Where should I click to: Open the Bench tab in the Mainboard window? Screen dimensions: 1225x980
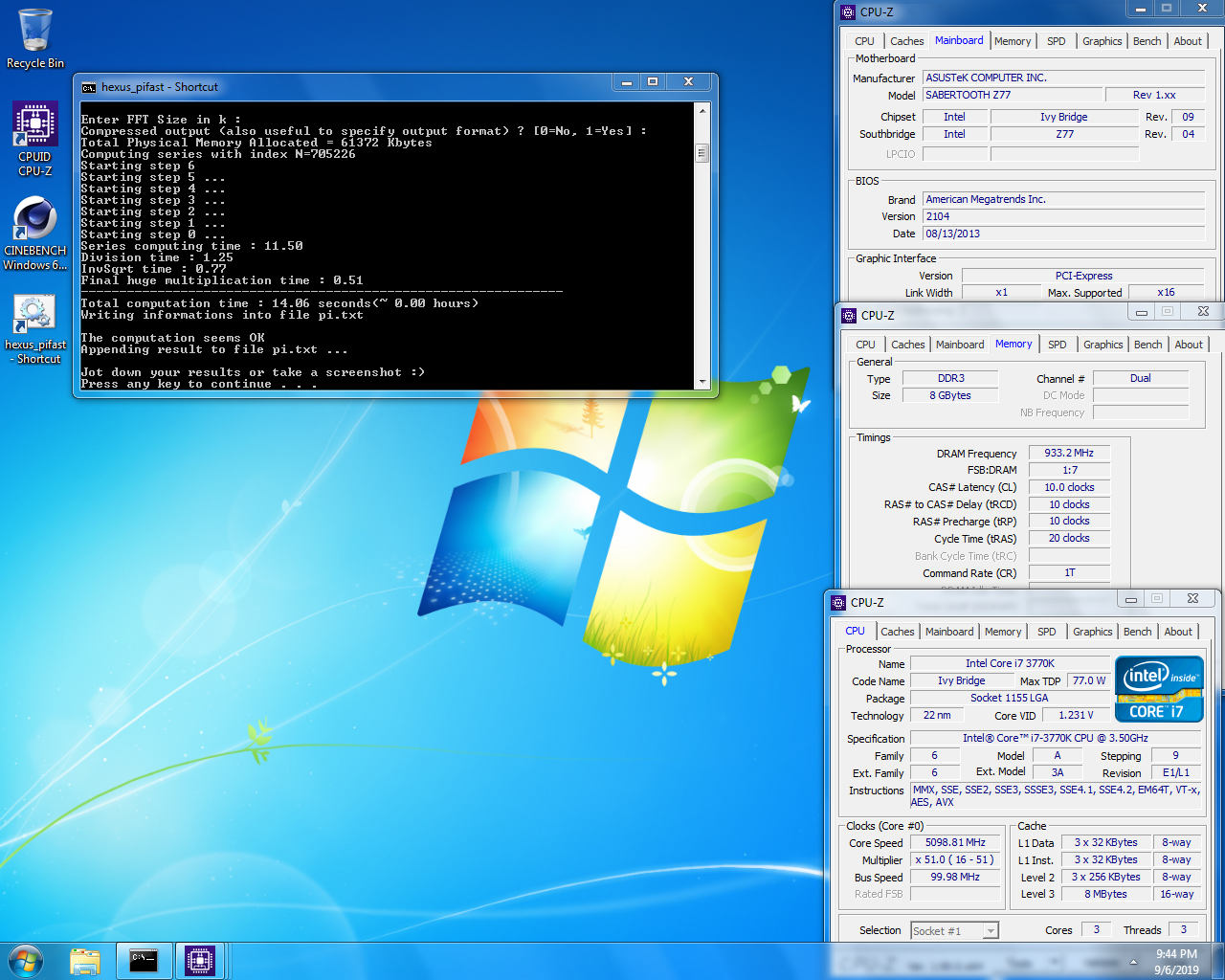click(1147, 41)
